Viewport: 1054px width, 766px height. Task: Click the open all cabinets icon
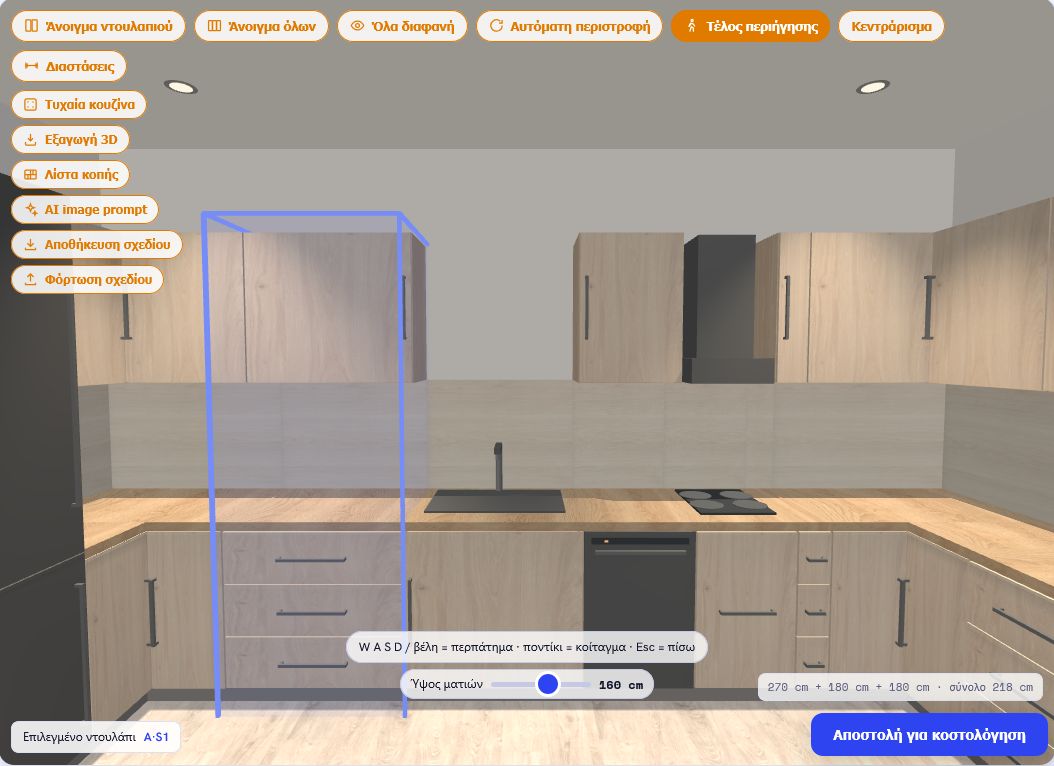coord(214,26)
